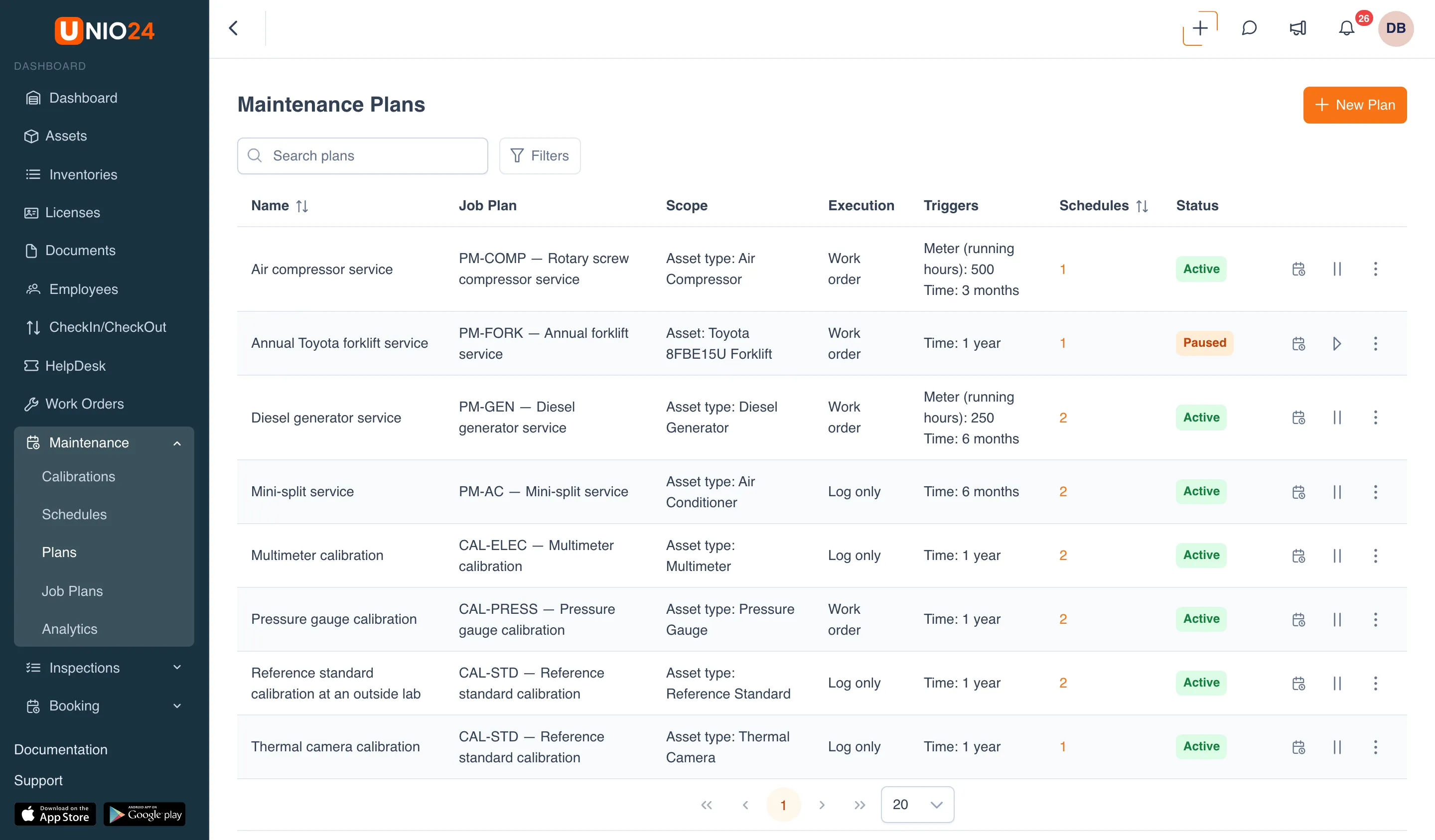Open the notifications bell
The width and height of the screenshot is (1435, 840).
[1346, 28]
